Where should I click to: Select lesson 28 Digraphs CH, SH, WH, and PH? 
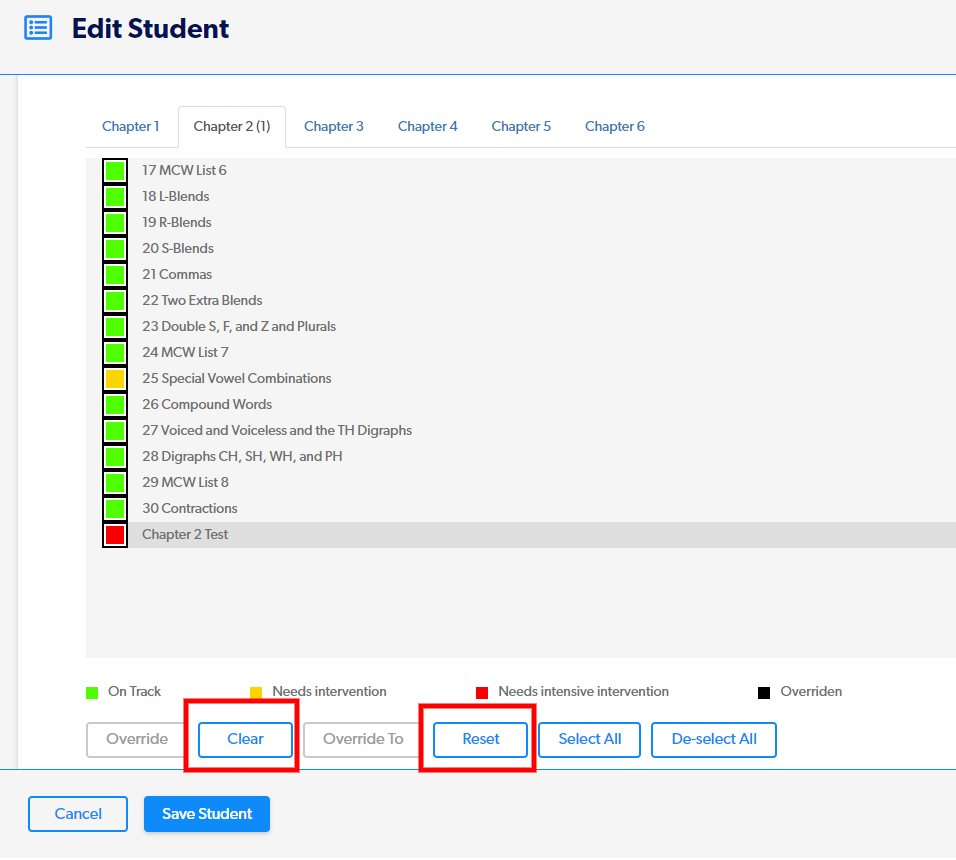tap(242, 457)
